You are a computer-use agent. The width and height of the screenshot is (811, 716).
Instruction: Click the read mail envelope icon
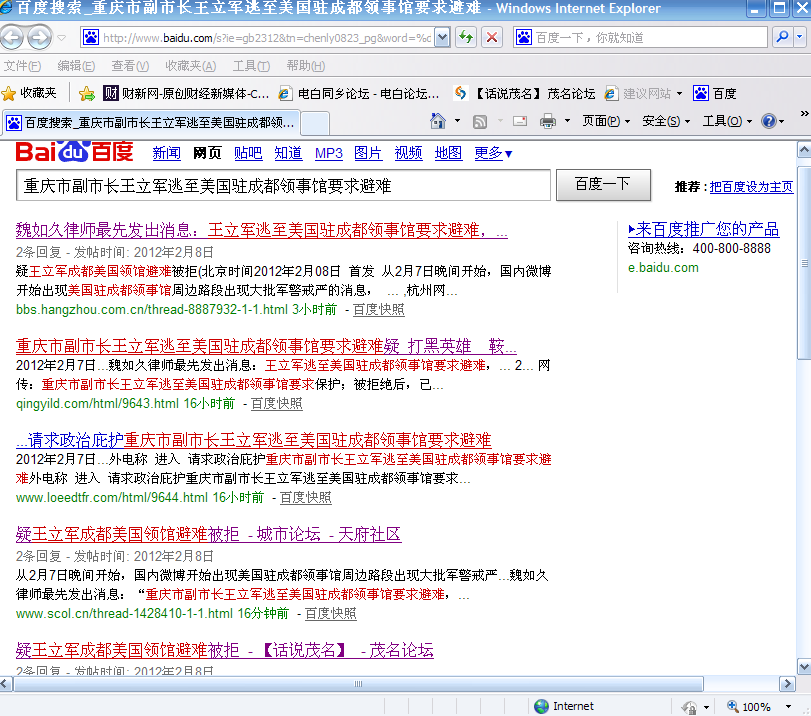pyautogui.click(x=520, y=121)
